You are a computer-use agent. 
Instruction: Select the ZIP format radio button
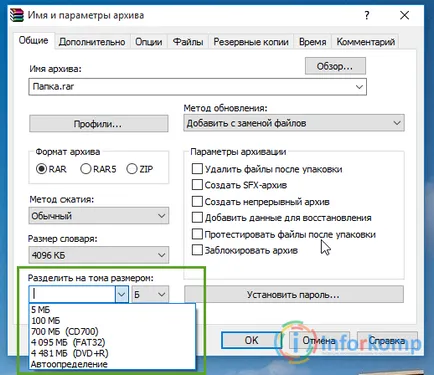click(x=132, y=169)
